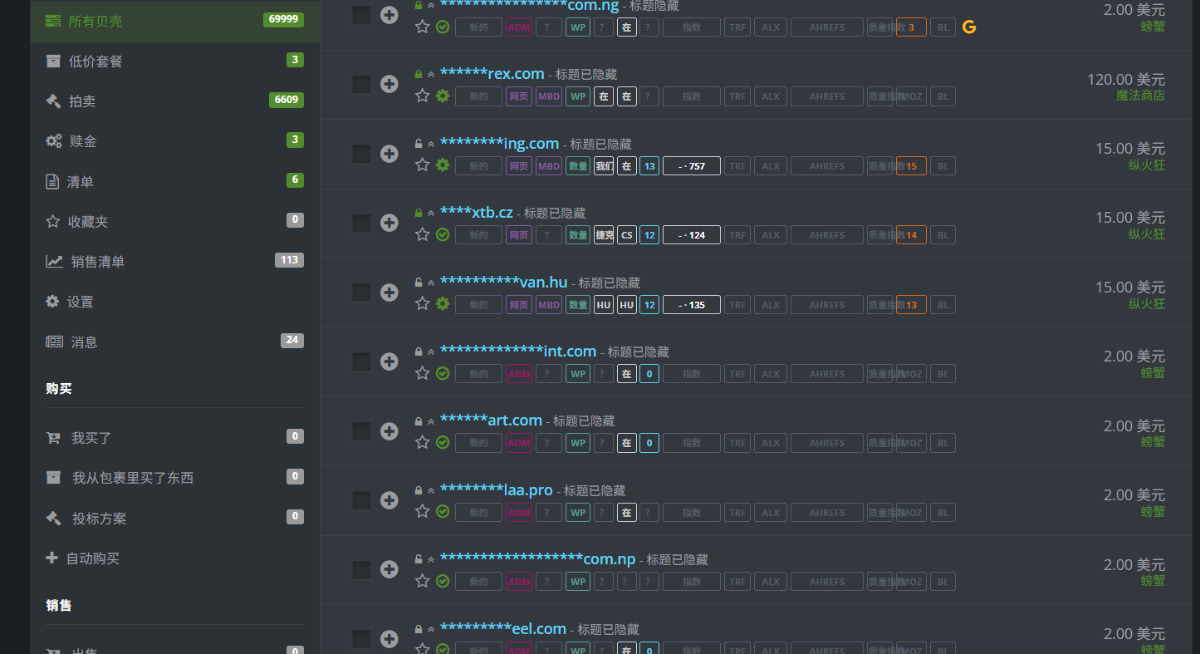Tick the checkbox for rex.com listing
The width and height of the screenshot is (1200, 654).
tap(361, 85)
